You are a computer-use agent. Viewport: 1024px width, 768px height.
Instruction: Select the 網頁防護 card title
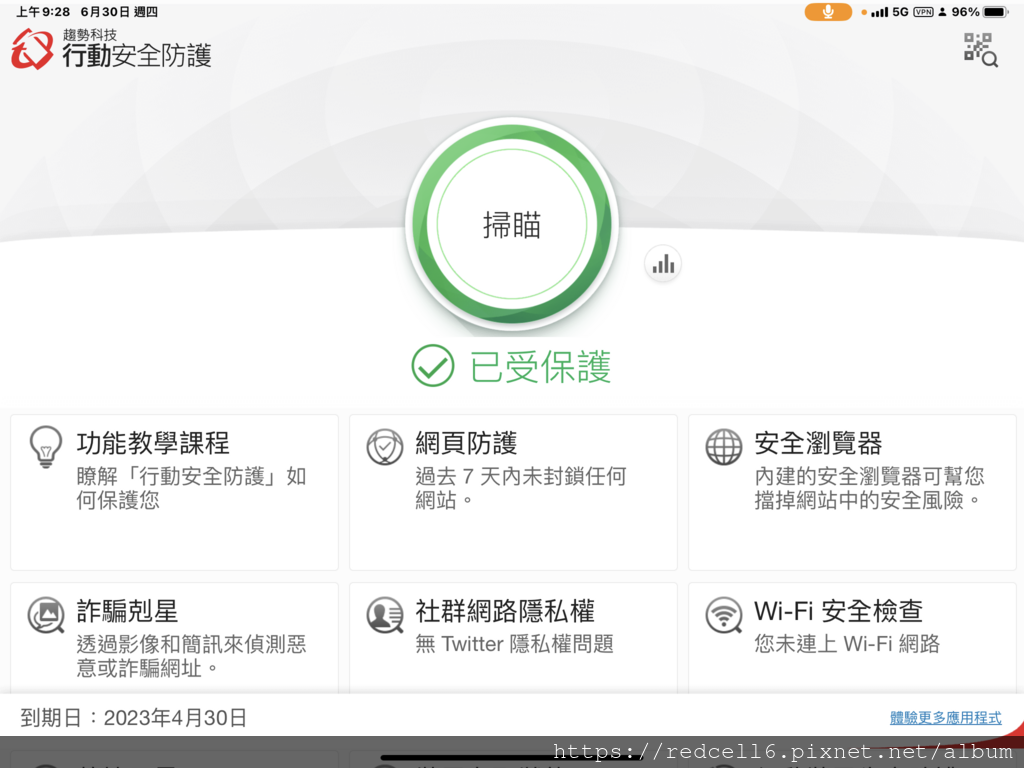[x=466, y=443]
